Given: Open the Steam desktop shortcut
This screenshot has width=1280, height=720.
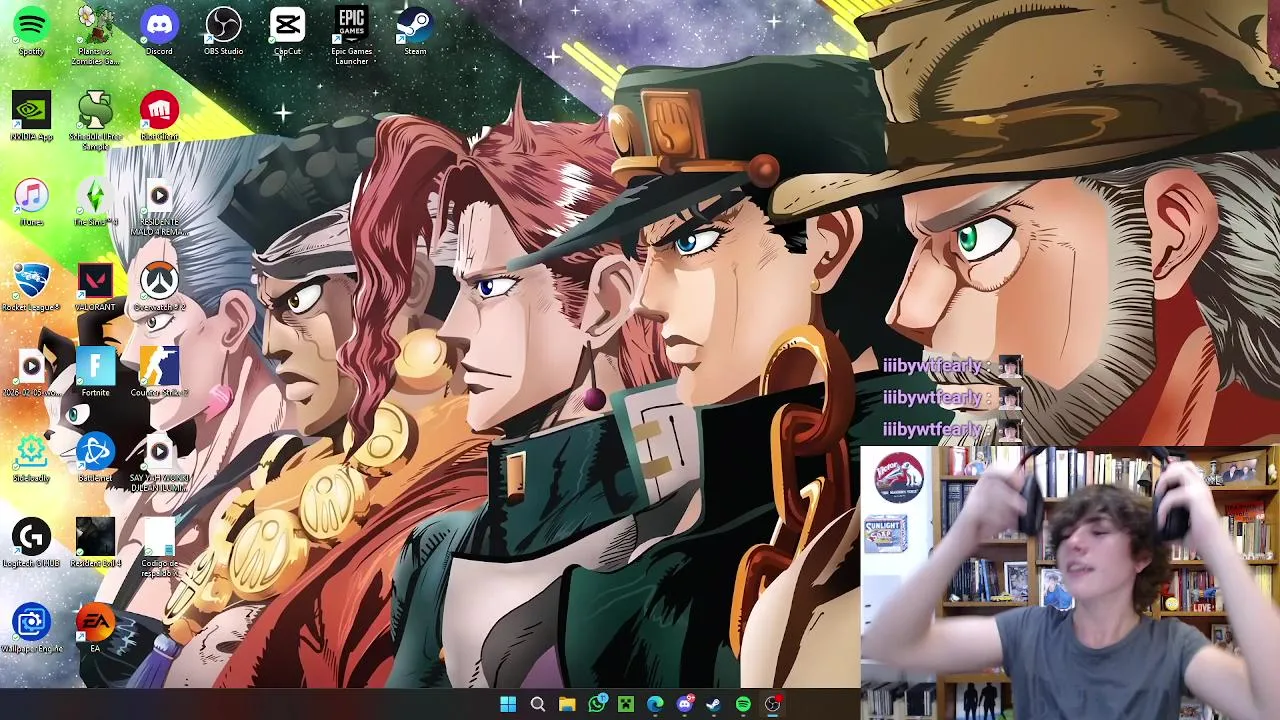Looking at the screenshot, I should (x=415, y=30).
